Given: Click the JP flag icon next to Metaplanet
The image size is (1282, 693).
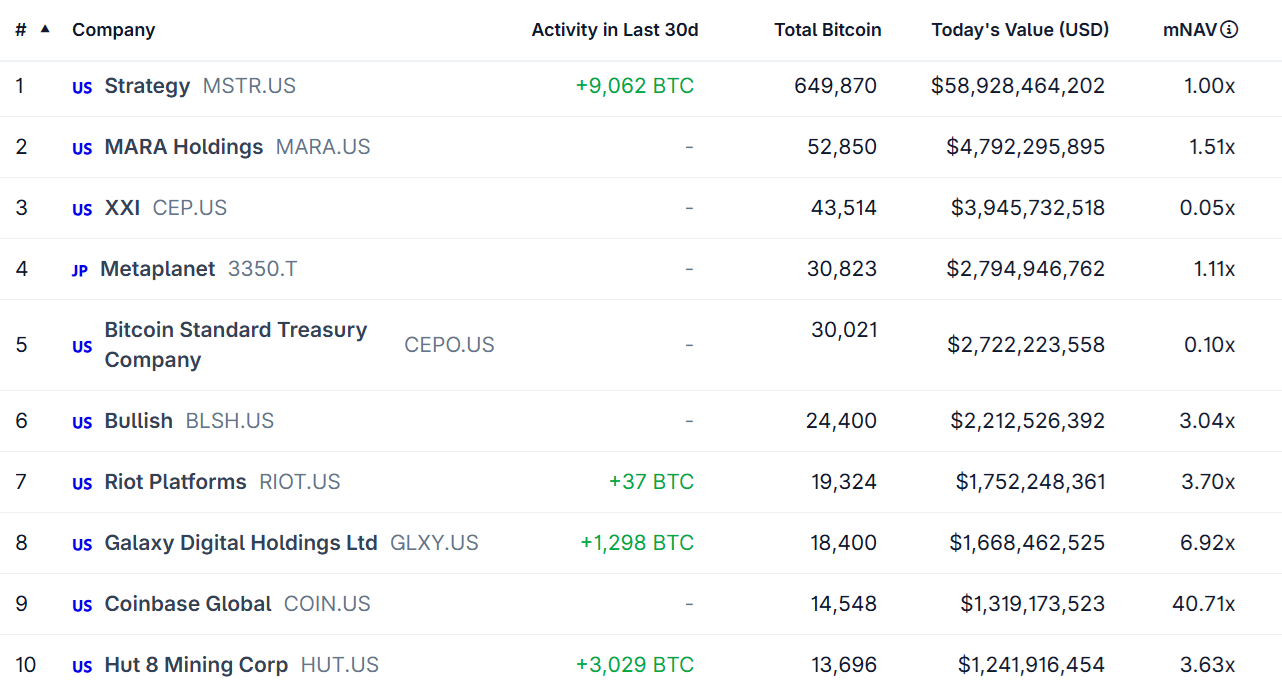Looking at the screenshot, I should 79,270.
